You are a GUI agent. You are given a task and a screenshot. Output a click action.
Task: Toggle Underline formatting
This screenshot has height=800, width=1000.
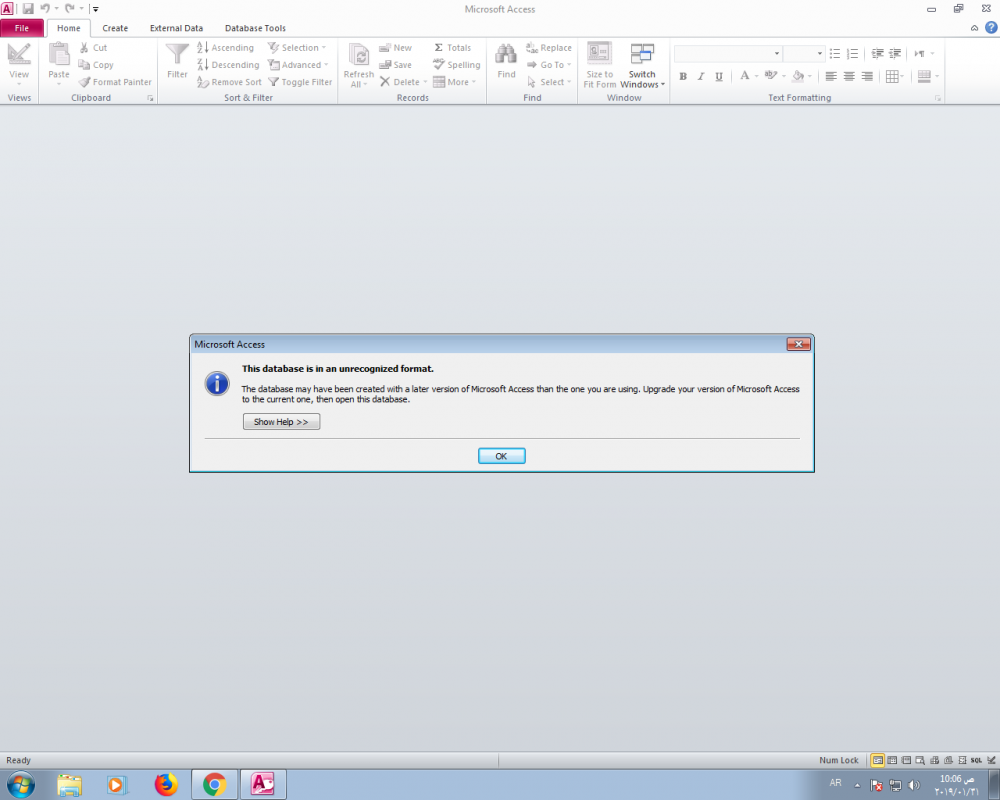(719, 77)
